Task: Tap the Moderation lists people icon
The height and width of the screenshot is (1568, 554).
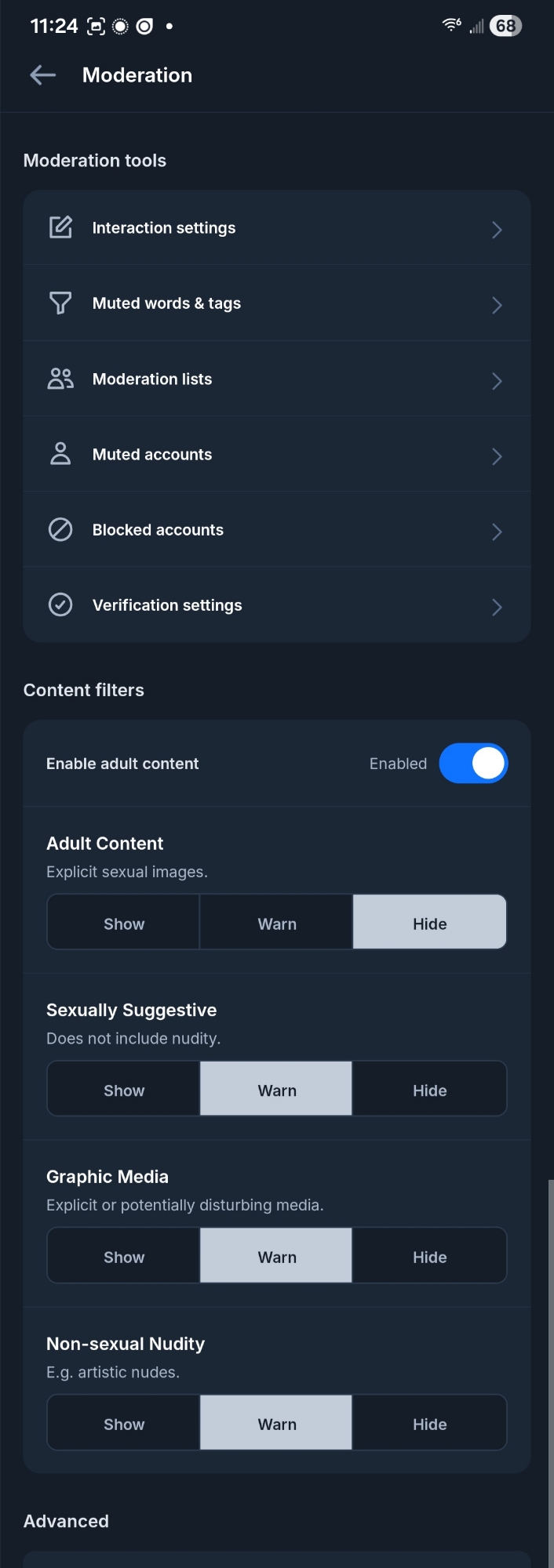Action: click(60, 379)
